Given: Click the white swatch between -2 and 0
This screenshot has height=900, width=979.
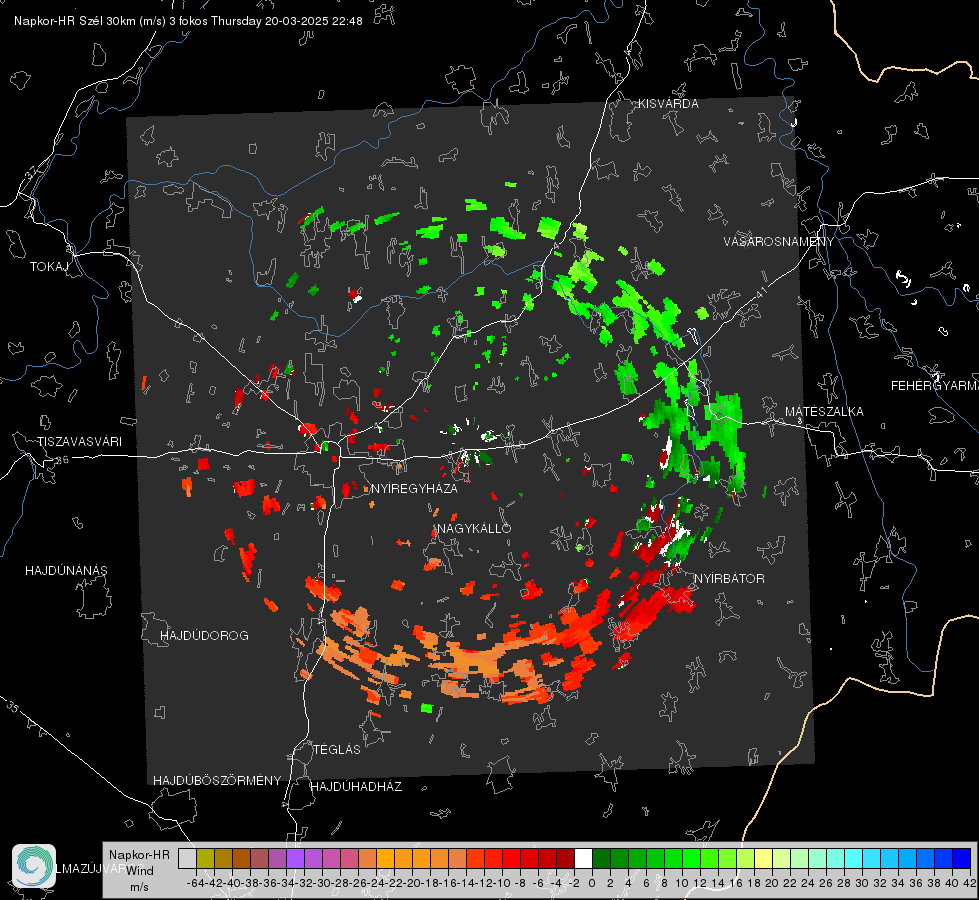Looking at the screenshot, I should coord(583,858).
